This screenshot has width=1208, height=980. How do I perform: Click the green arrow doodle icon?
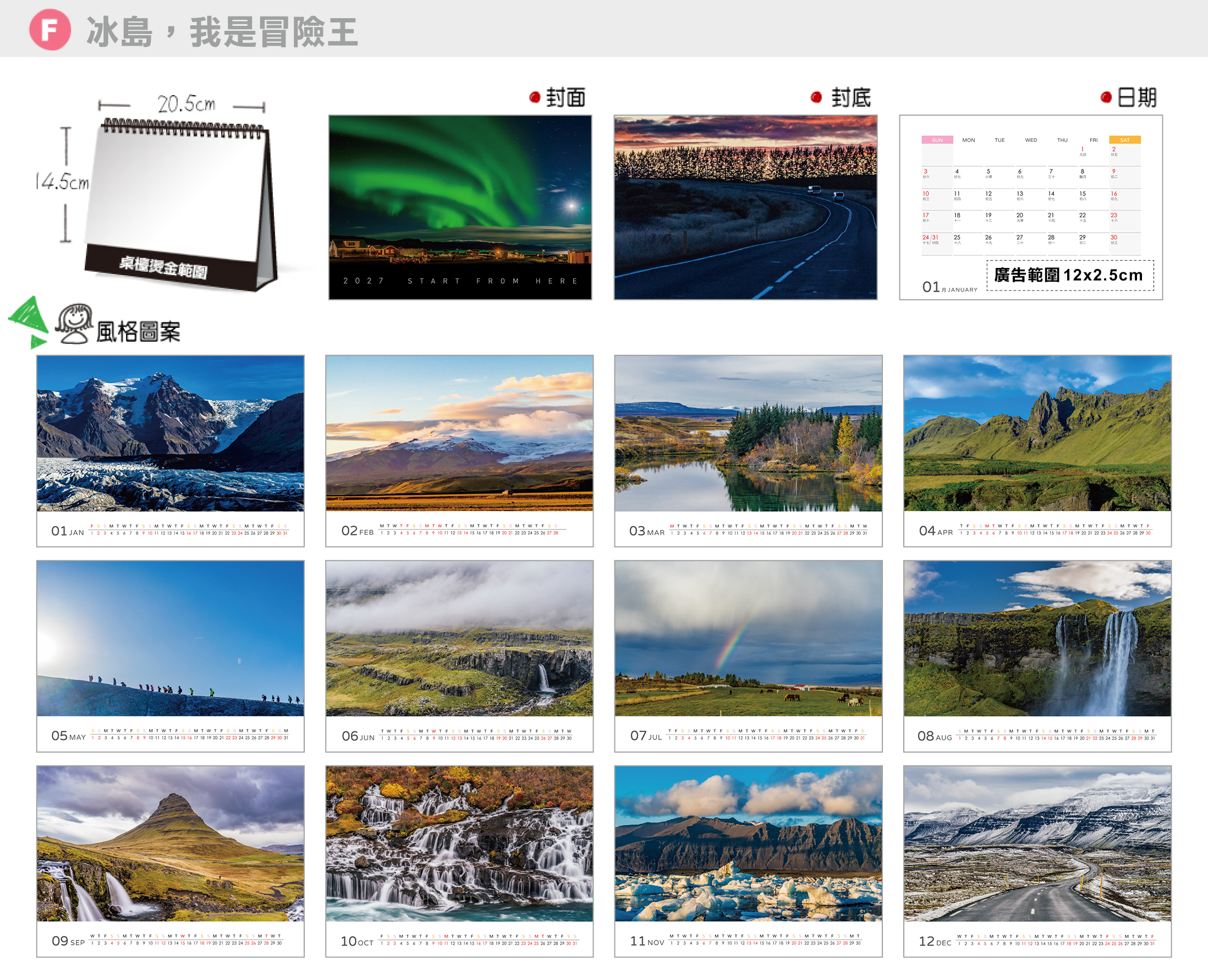click(x=28, y=322)
